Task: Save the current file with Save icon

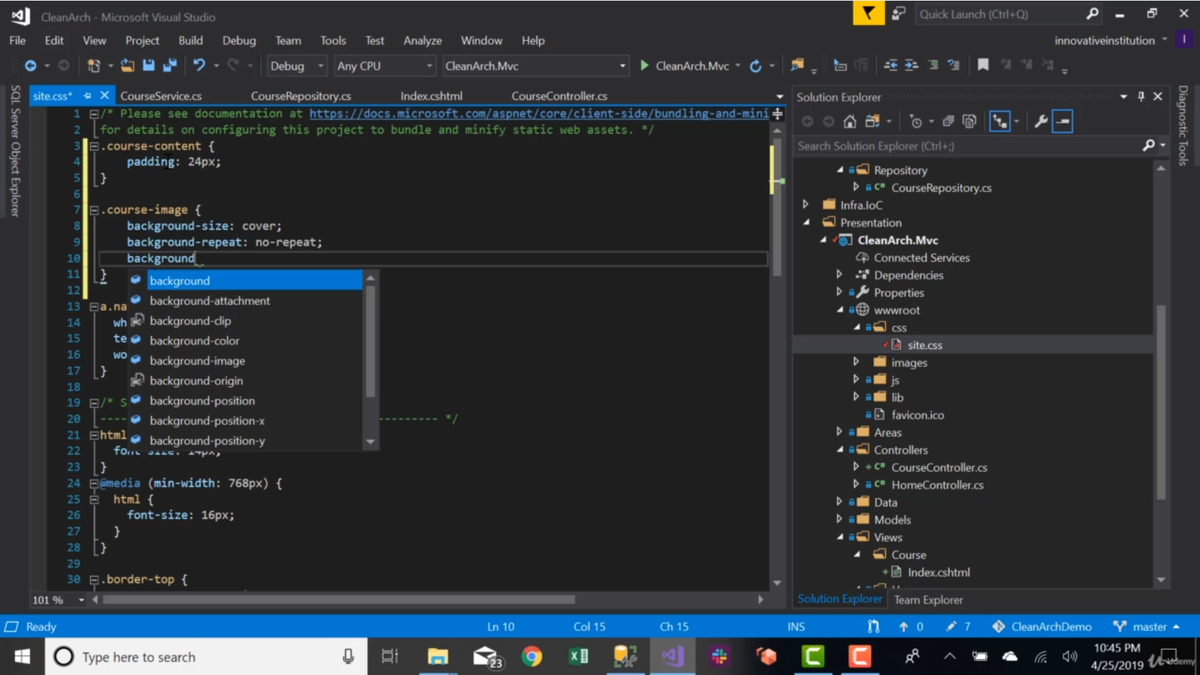Action: 148,66
